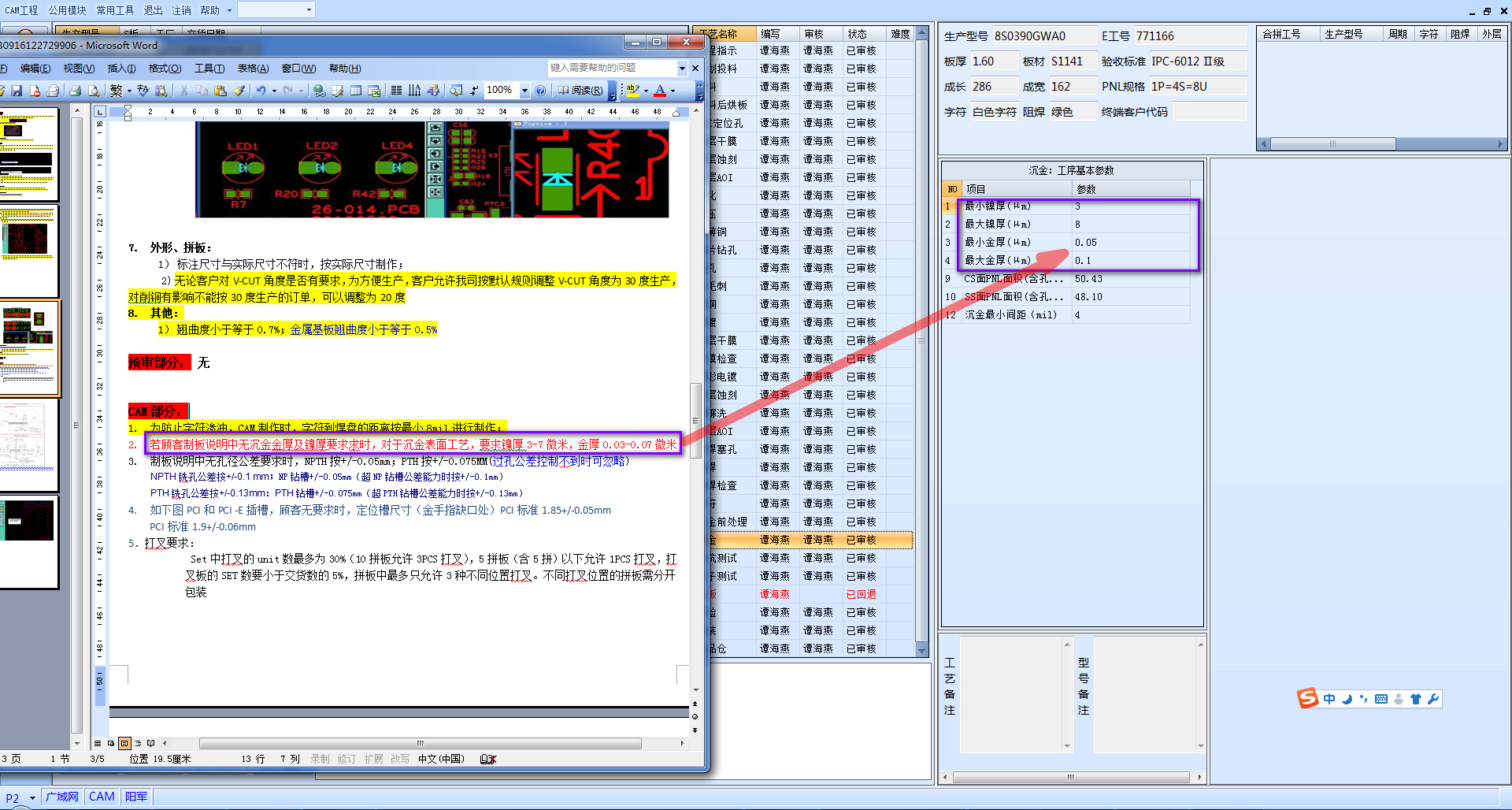This screenshot has height=810, width=1512.
Task: Click the Copy icon in Word toolbar
Action: click(202, 91)
